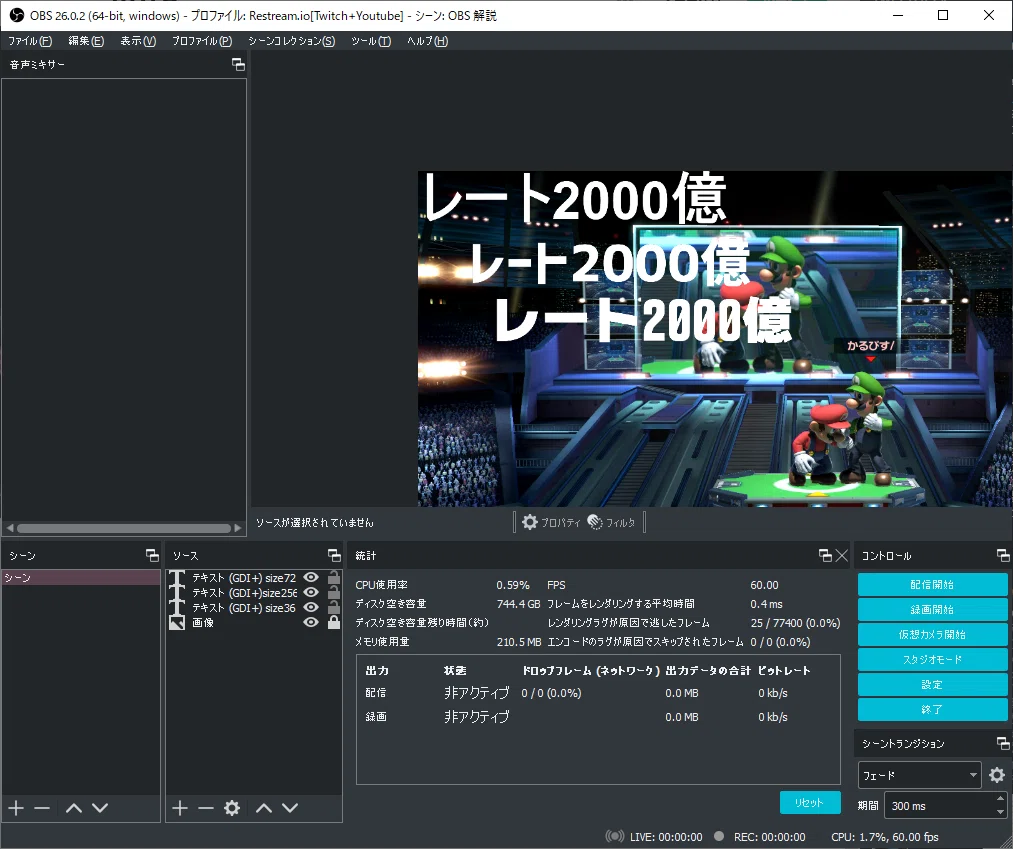Pop out the statistics dock
This screenshot has width=1013, height=849.
point(825,555)
